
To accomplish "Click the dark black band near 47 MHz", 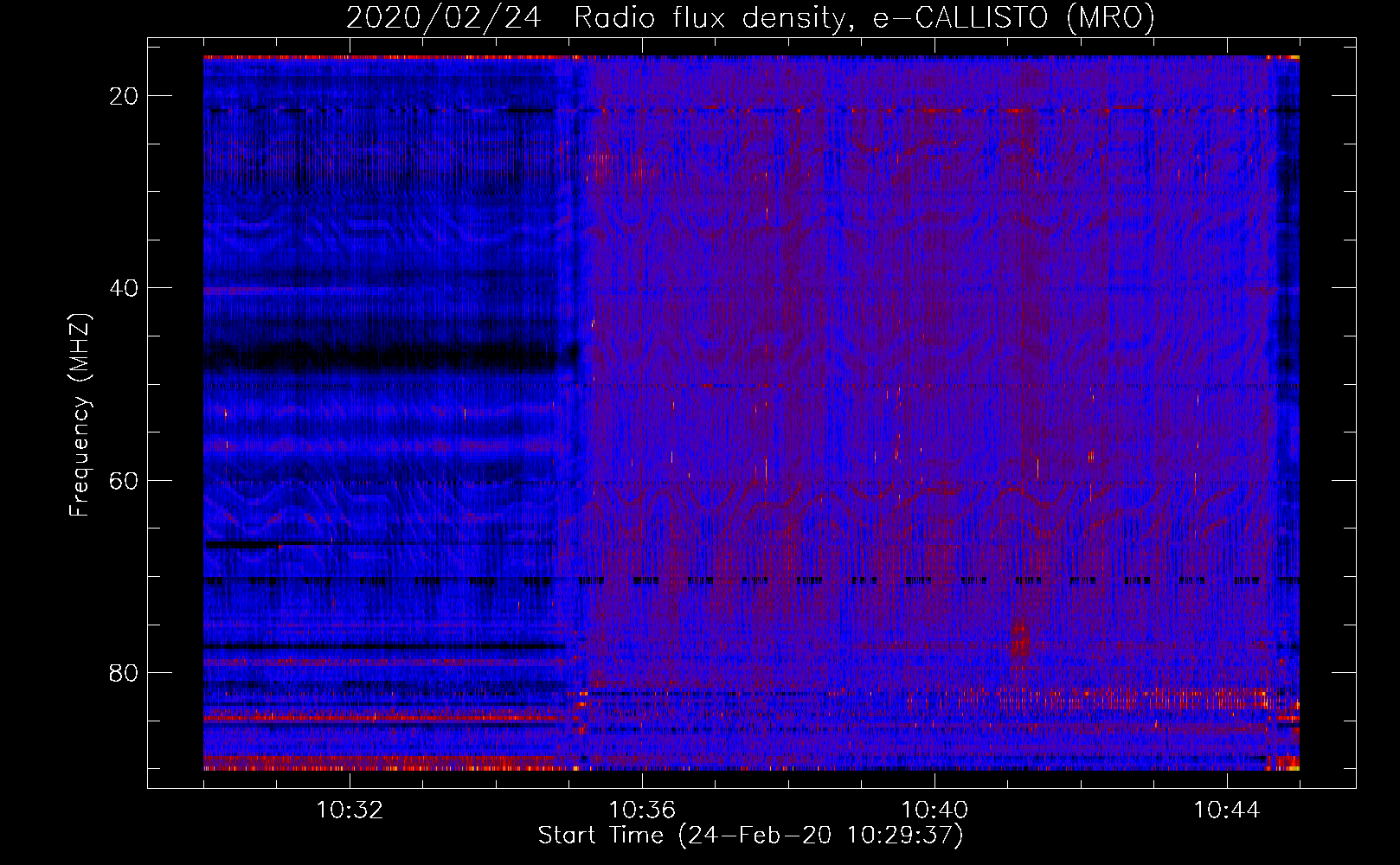I will [x=391, y=356].
